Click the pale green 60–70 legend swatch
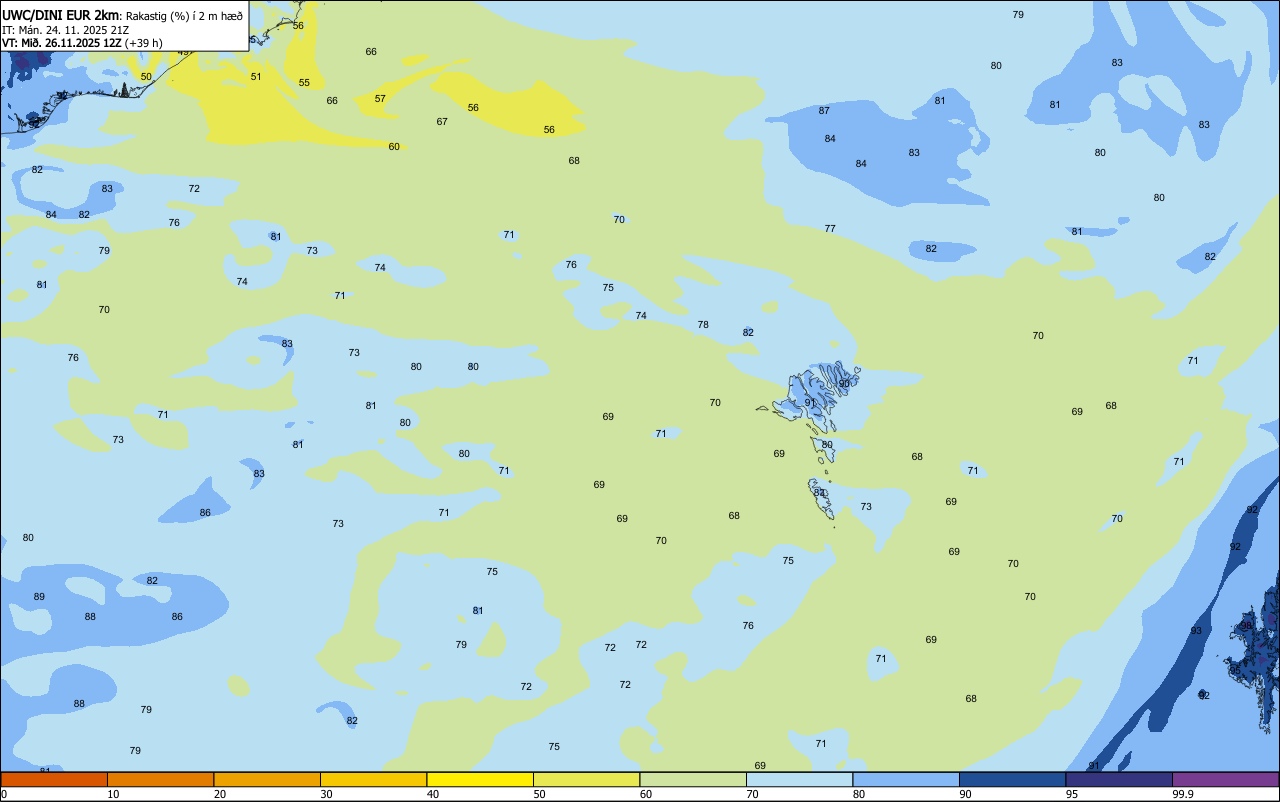Viewport: 1280px width, 802px height. coord(693,779)
